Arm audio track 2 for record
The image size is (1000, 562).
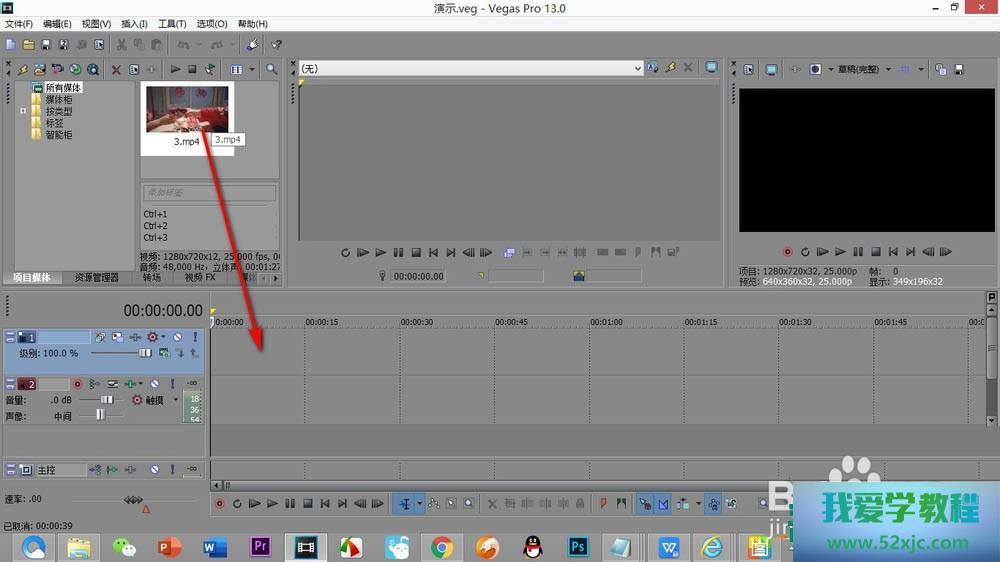click(x=77, y=384)
